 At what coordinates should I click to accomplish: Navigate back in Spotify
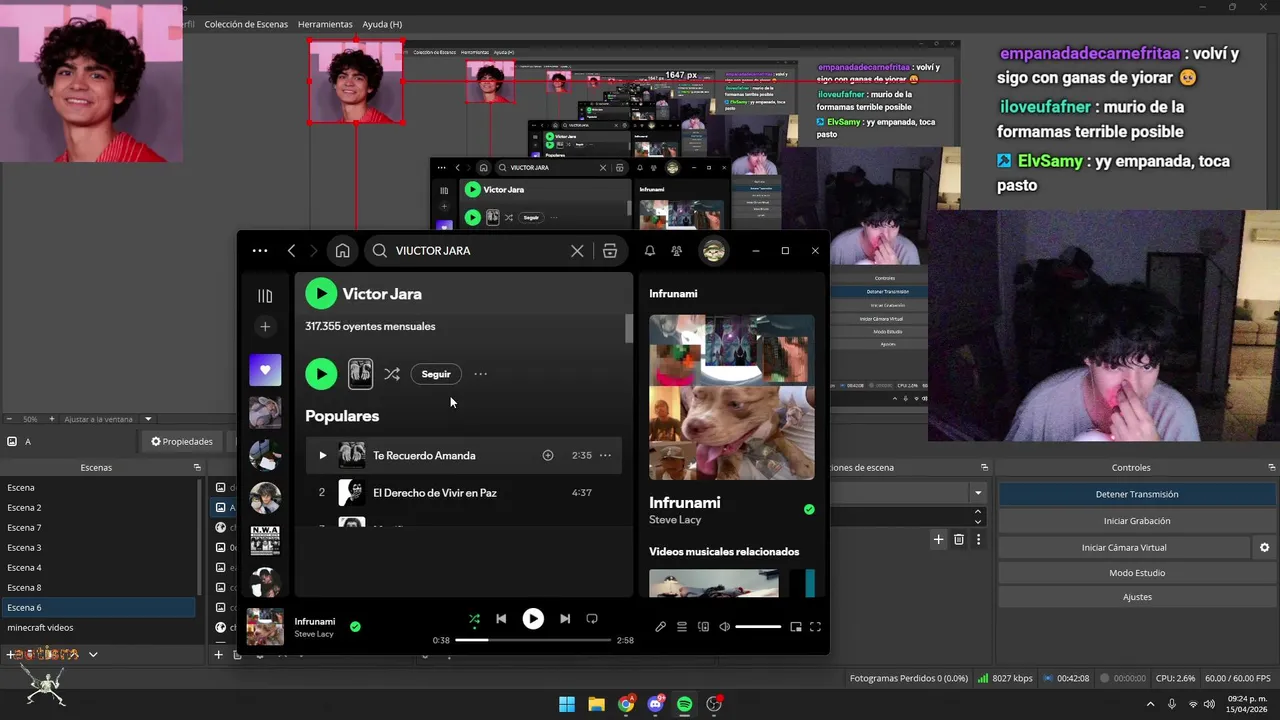[291, 251]
